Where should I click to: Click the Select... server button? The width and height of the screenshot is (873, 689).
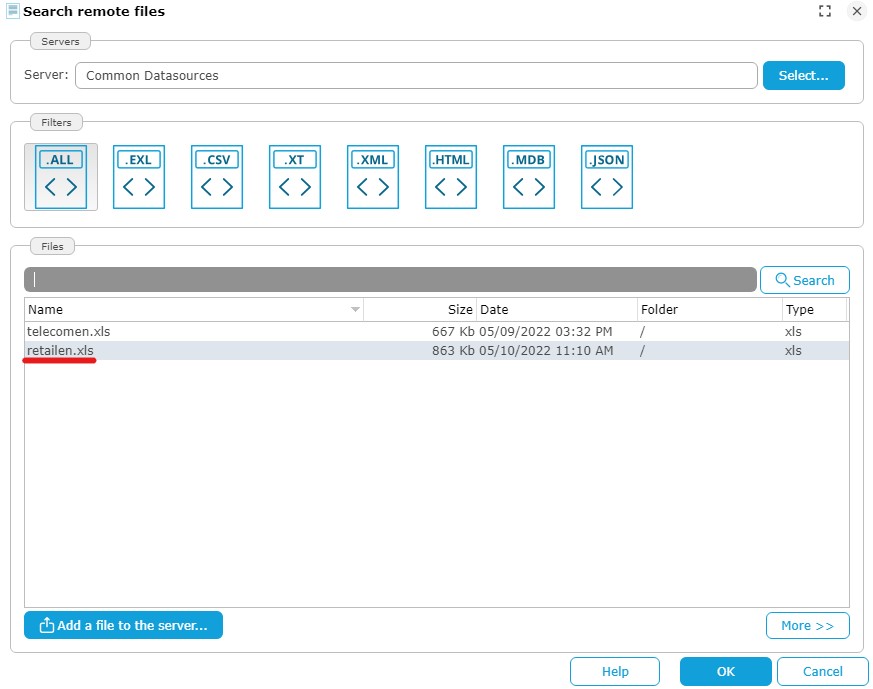tap(803, 76)
